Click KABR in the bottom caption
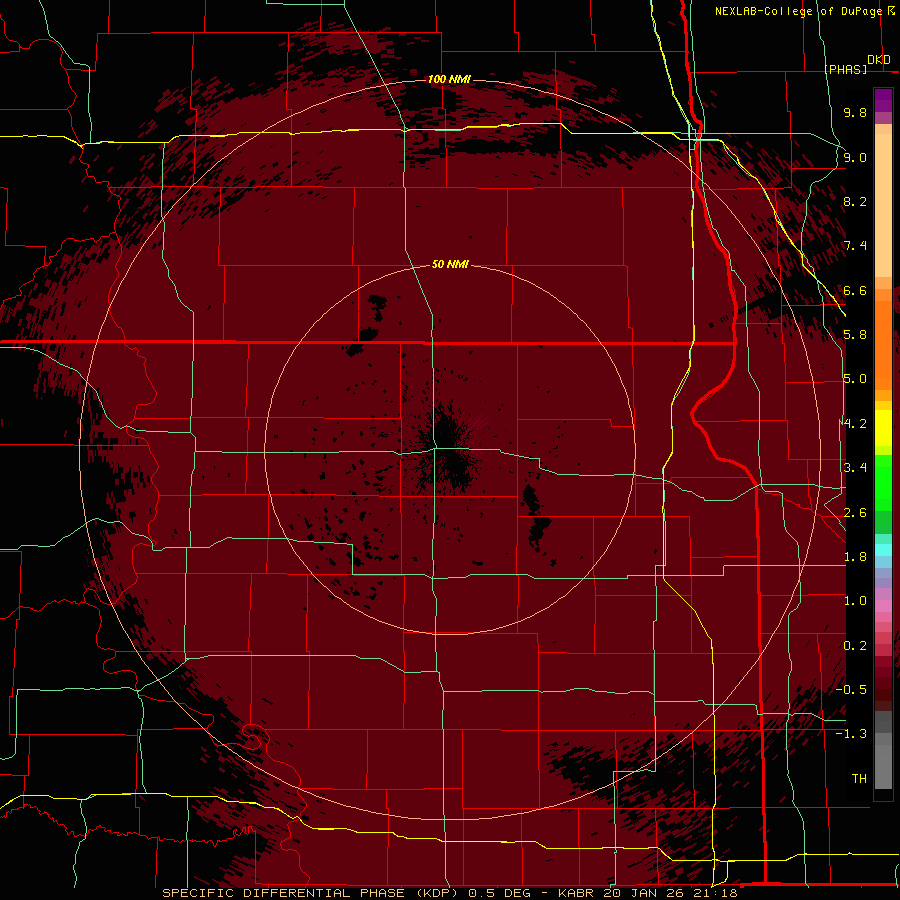The image size is (900, 900). point(575,893)
